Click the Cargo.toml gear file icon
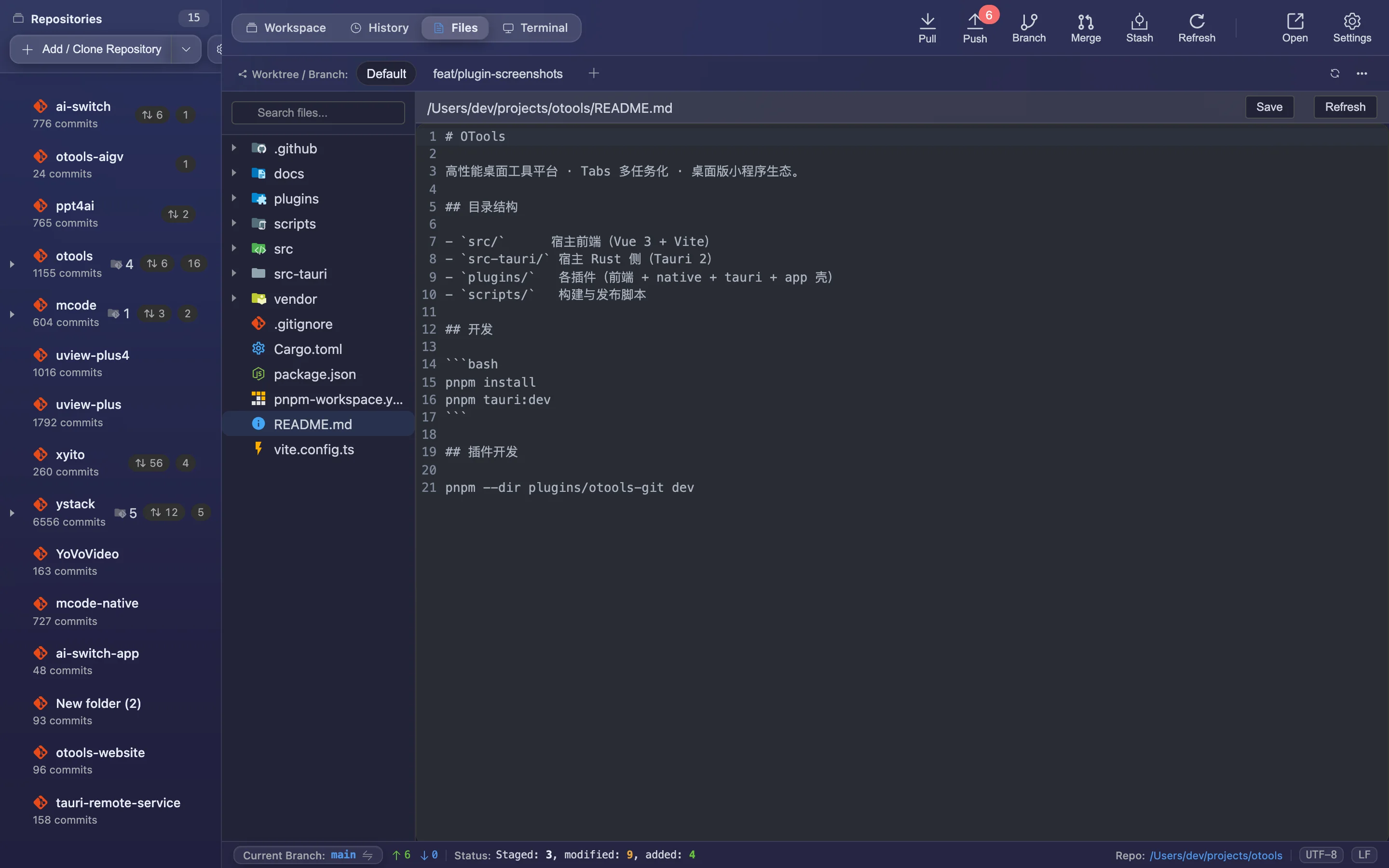The width and height of the screenshot is (1389, 868). click(x=259, y=349)
